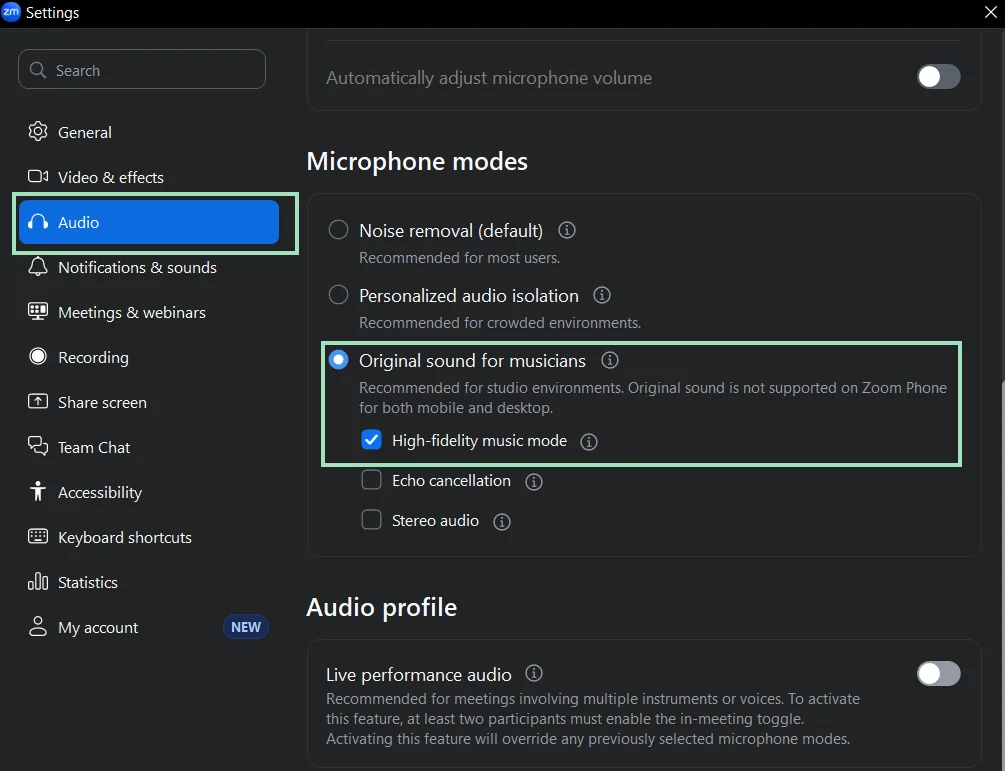This screenshot has height=771, width=1005.
Task: Open Team Chat settings via chat icon
Action: tap(37, 447)
